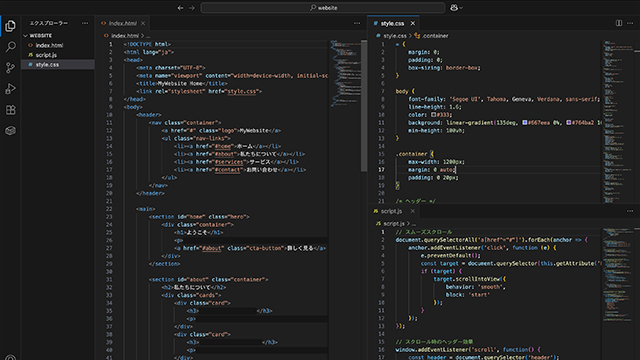Open the Extensions view icon
This screenshot has width=640, height=360.
click(11, 110)
